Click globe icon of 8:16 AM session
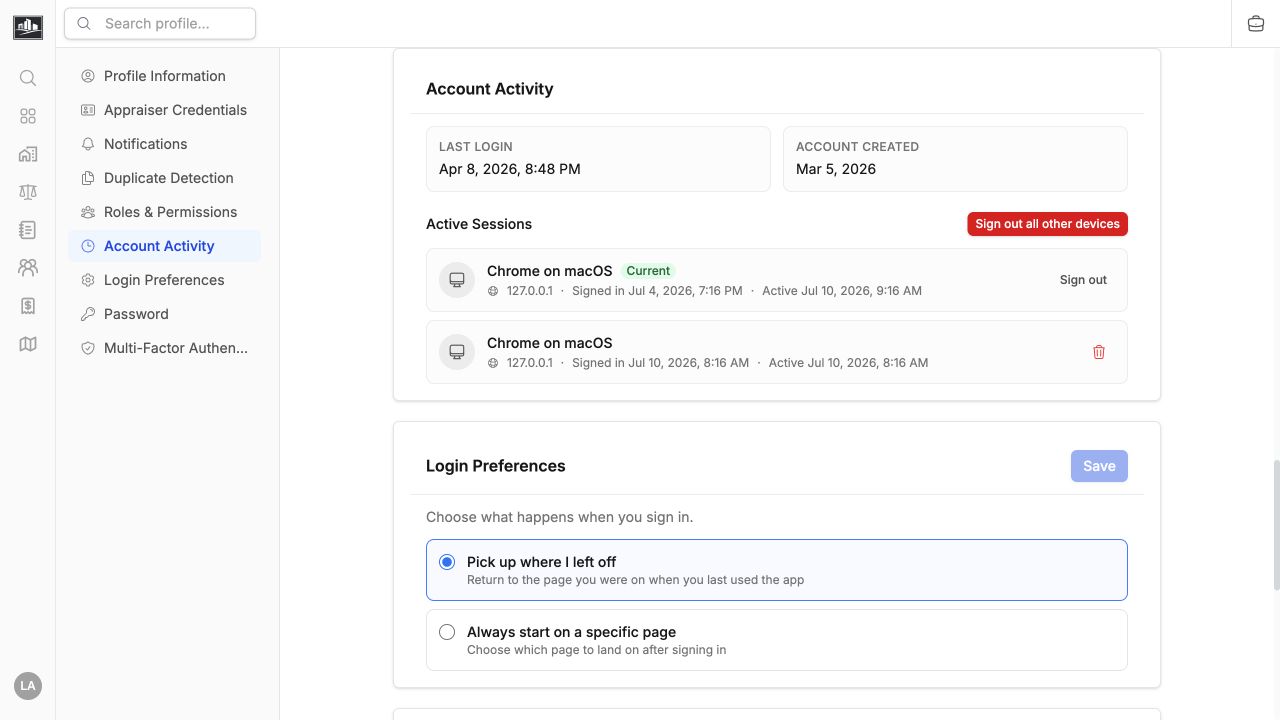The height and width of the screenshot is (720, 1280). (493, 363)
